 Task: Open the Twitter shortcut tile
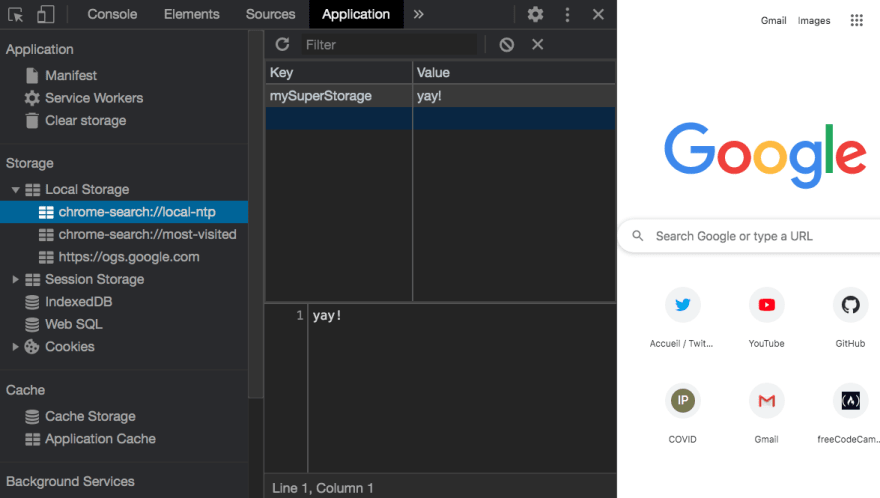682,317
